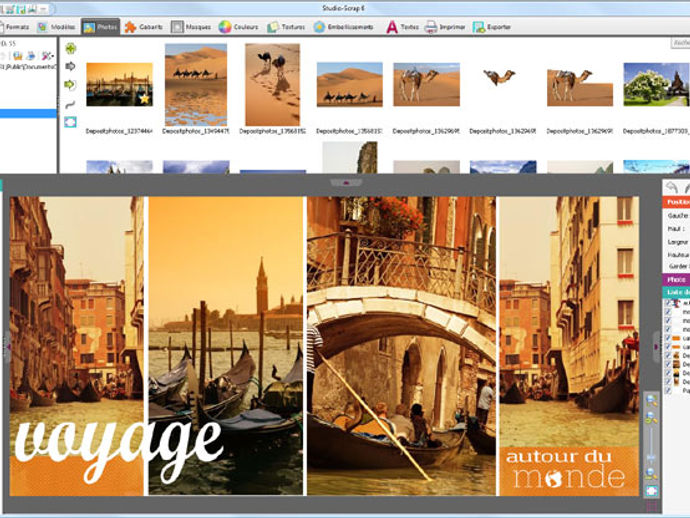This screenshot has width=690, height=518.
Task: Expand the teal Liste section header
Action: coord(676,292)
